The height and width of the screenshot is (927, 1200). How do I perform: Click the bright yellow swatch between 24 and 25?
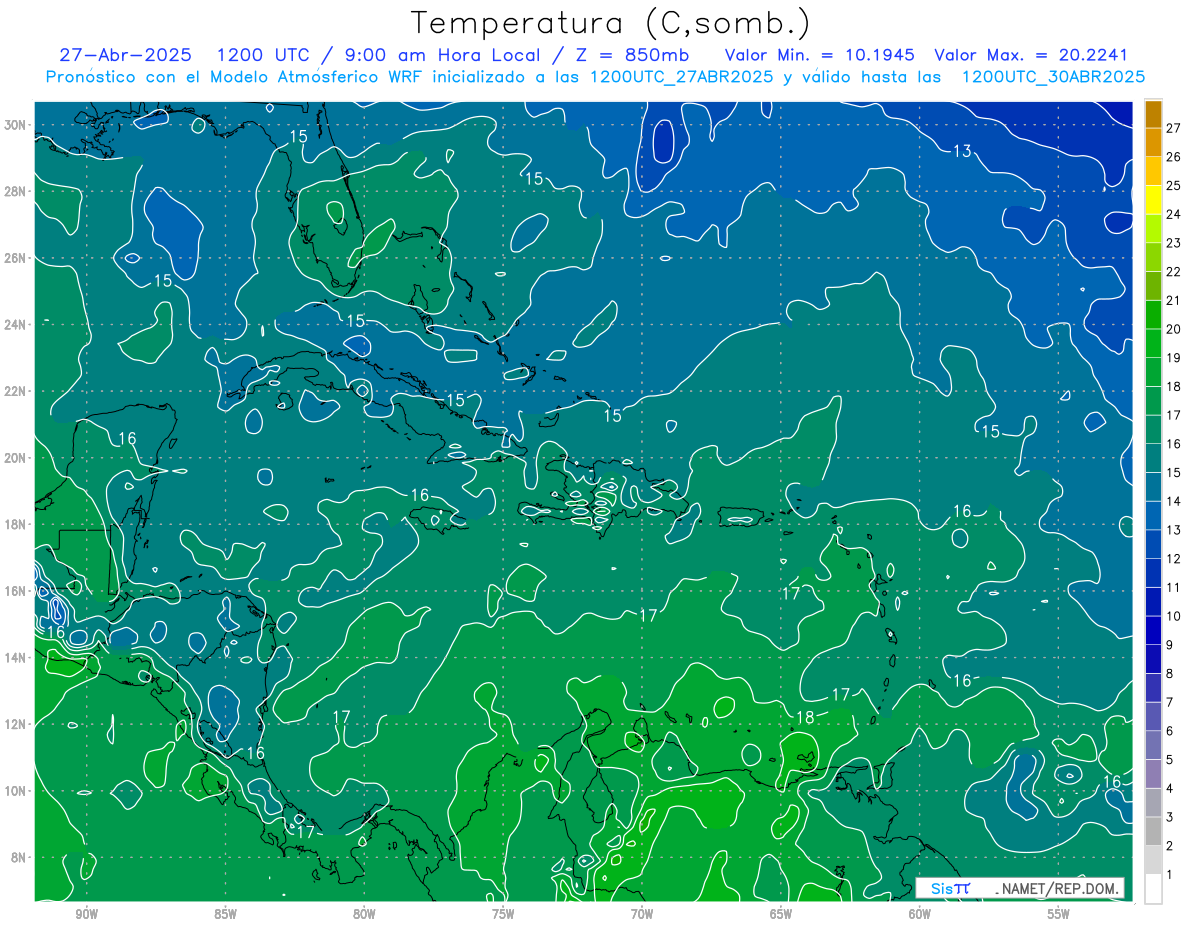point(1153,200)
